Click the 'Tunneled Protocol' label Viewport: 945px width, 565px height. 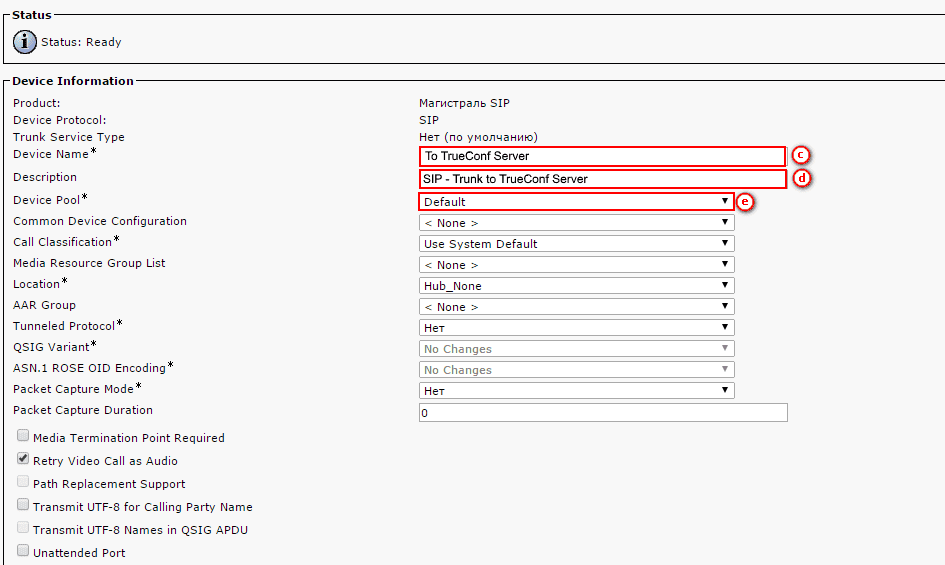pos(64,326)
